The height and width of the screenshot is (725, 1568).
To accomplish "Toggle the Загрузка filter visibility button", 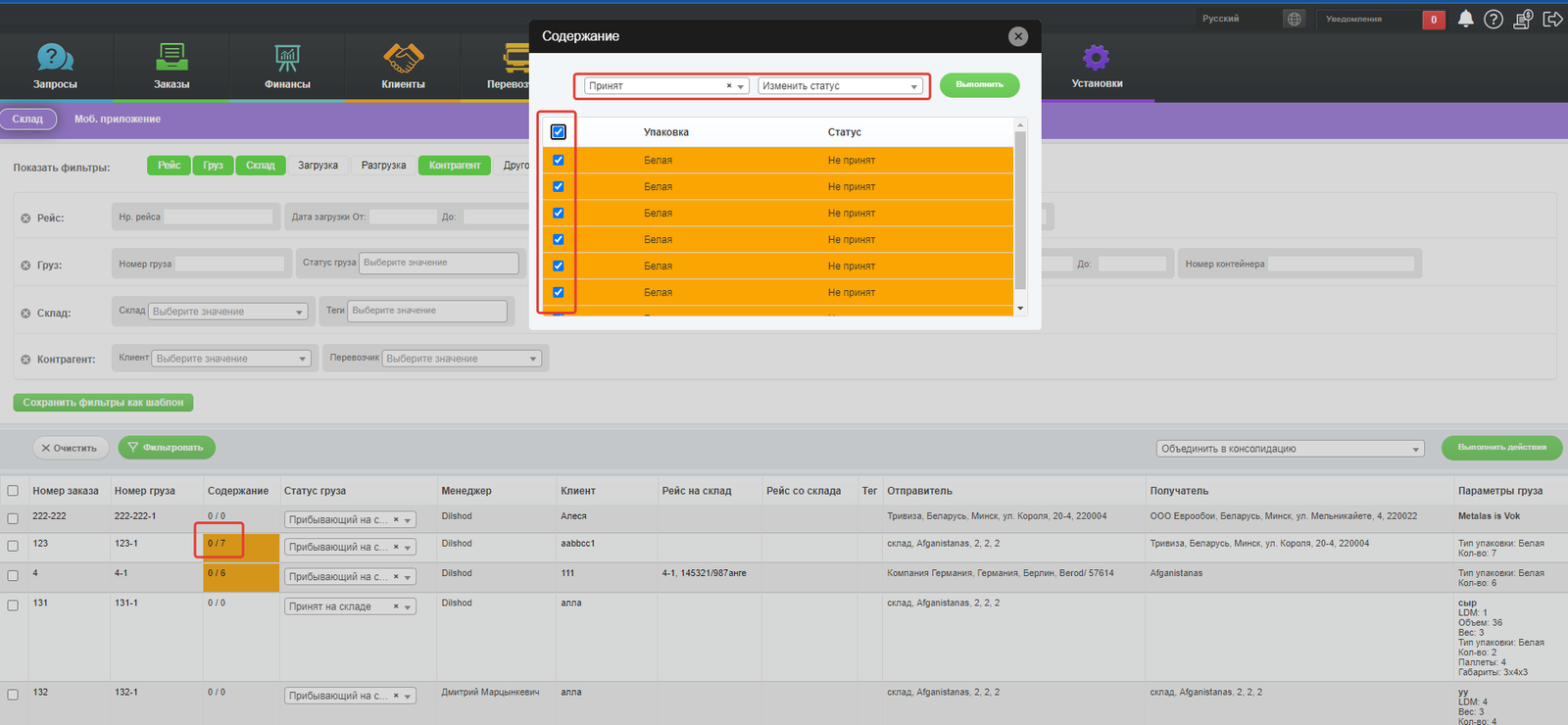I will coord(318,166).
